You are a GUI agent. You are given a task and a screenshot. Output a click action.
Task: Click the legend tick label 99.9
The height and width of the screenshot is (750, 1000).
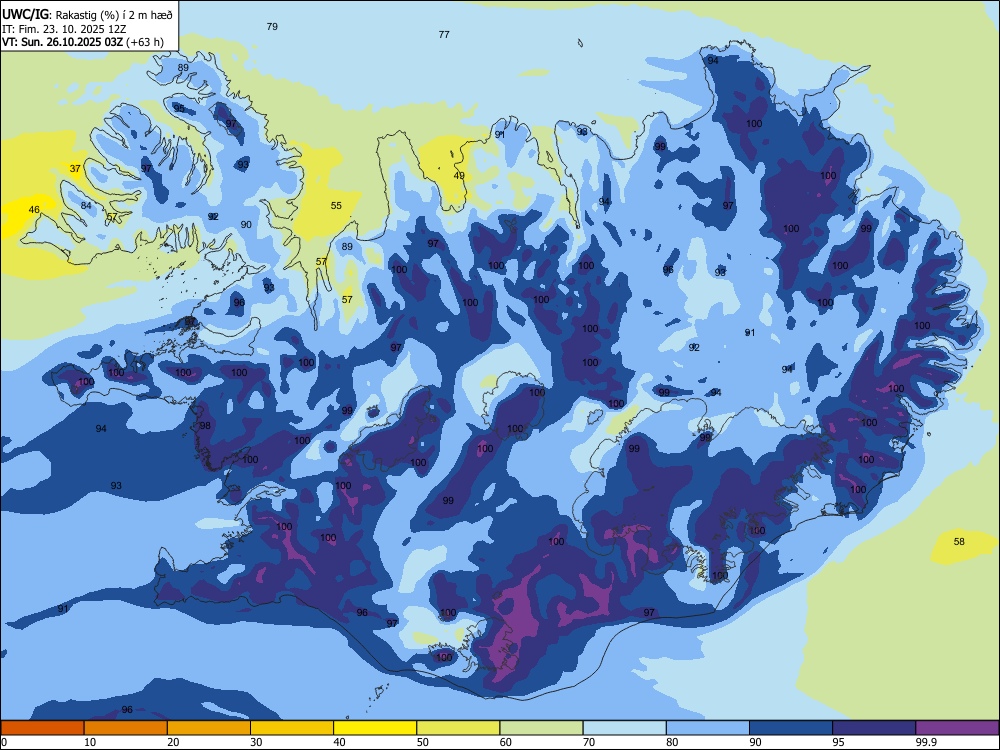pos(926,742)
